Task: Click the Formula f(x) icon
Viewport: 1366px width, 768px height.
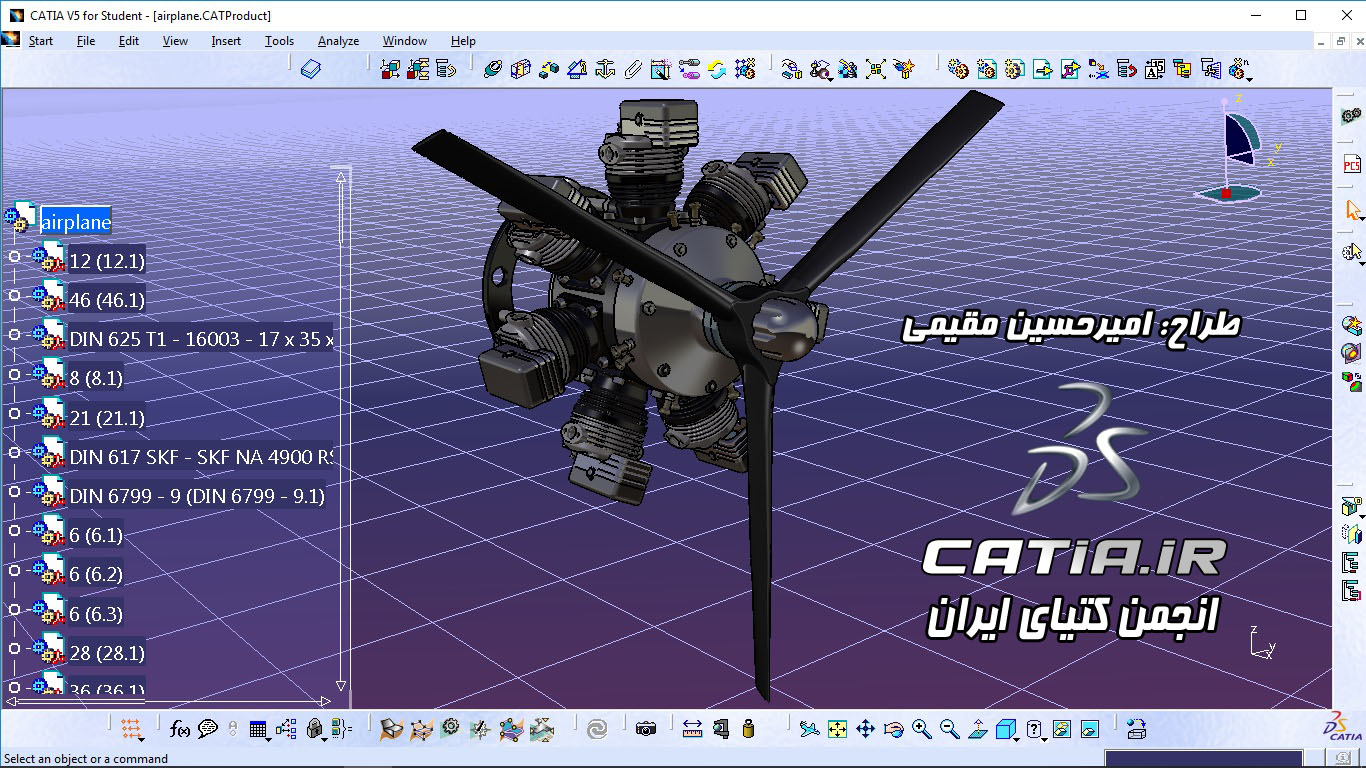Action: pyautogui.click(x=180, y=729)
